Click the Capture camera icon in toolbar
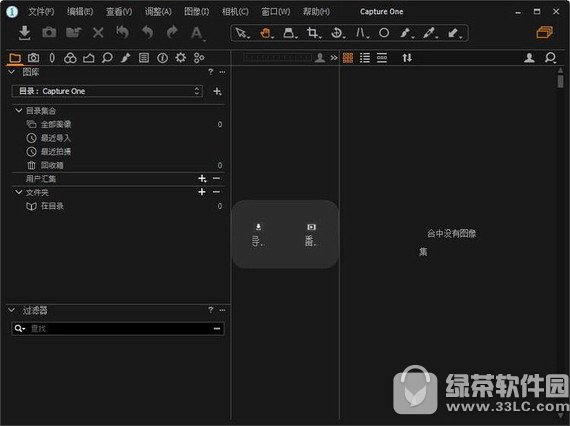 tap(49, 33)
